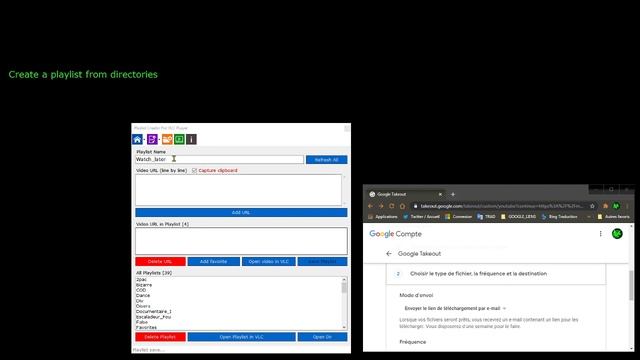The image size is (640, 360).
Task: Click the green play screen toolbar icon
Action: point(179,140)
